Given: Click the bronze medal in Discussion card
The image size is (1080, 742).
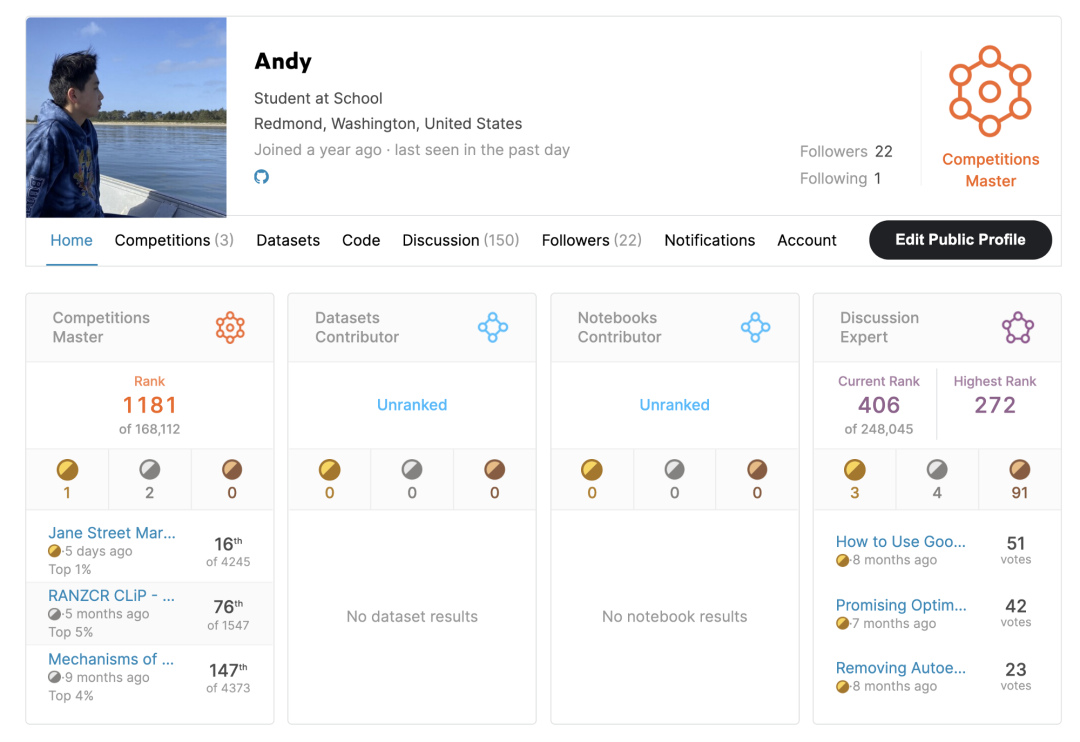Looking at the screenshot, I should [1019, 470].
